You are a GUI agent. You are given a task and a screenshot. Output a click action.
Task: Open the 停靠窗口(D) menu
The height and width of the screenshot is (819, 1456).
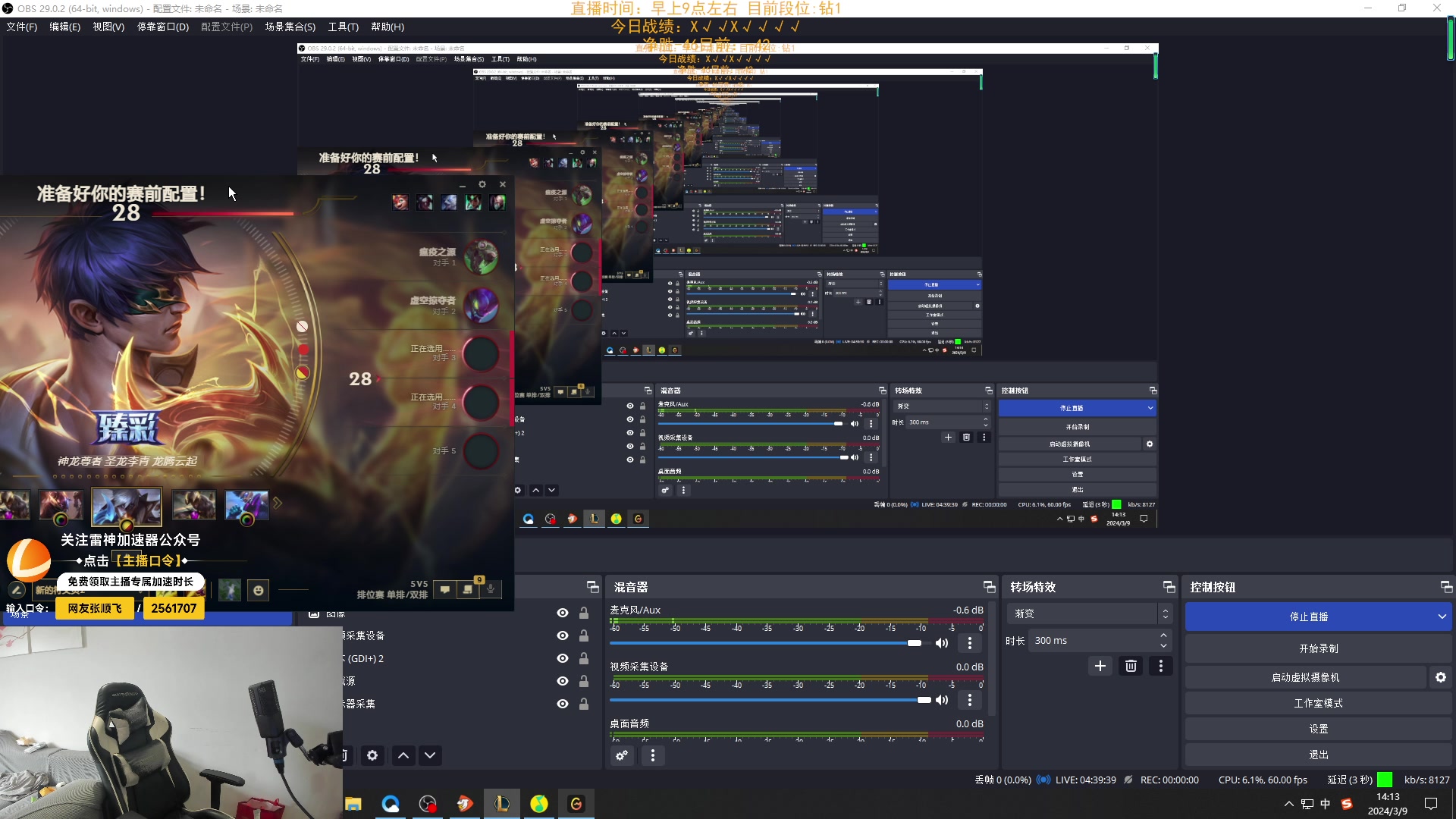click(162, 27)
